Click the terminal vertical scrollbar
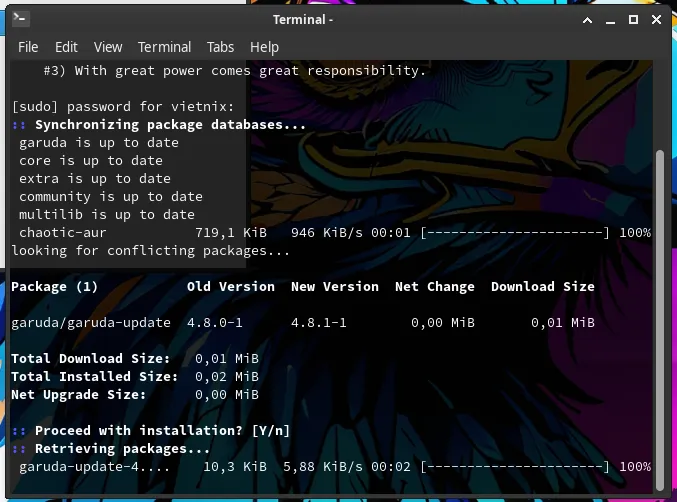The width and height of the screenshot is (677, 502). tap(659, 319)
